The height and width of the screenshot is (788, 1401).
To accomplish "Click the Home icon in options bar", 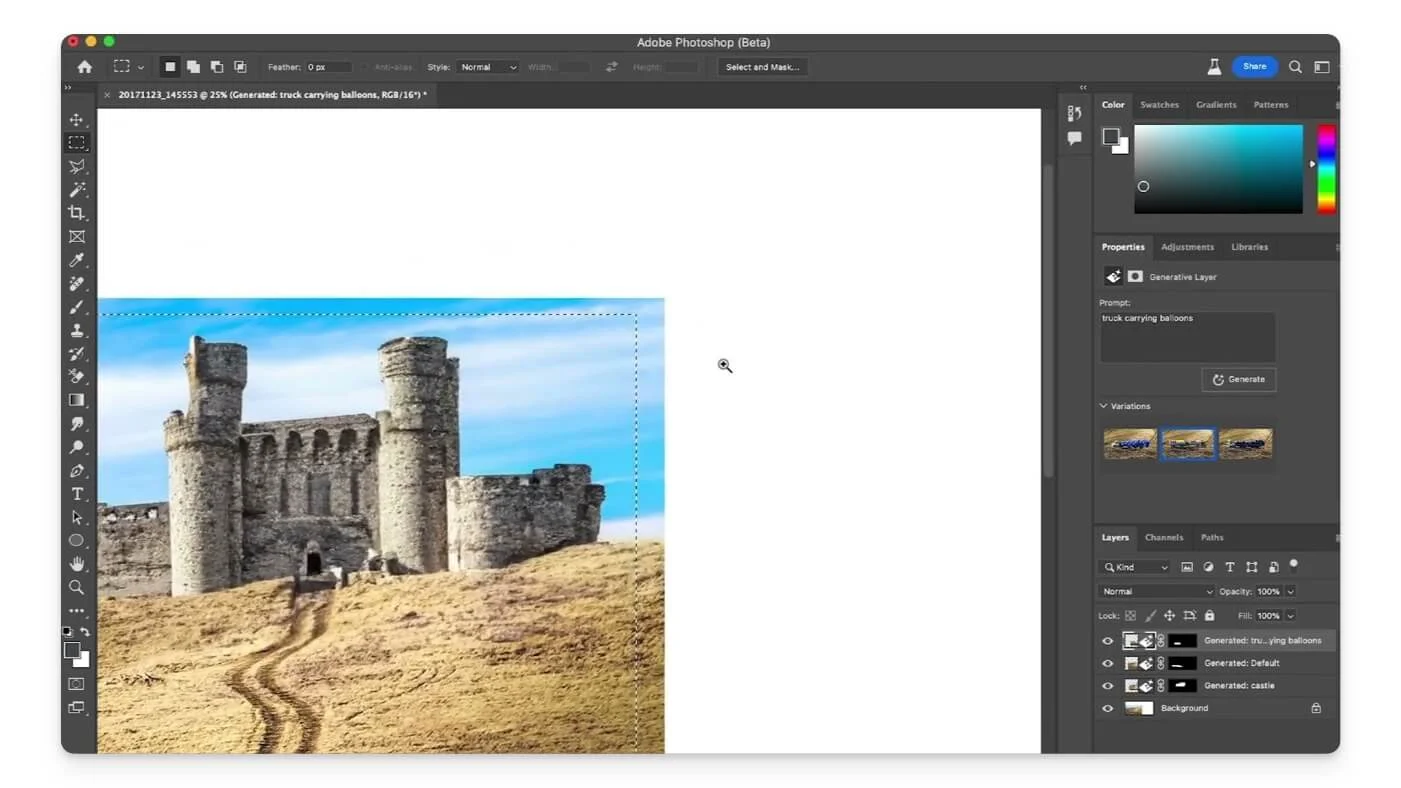I will (x=85, y=67).
